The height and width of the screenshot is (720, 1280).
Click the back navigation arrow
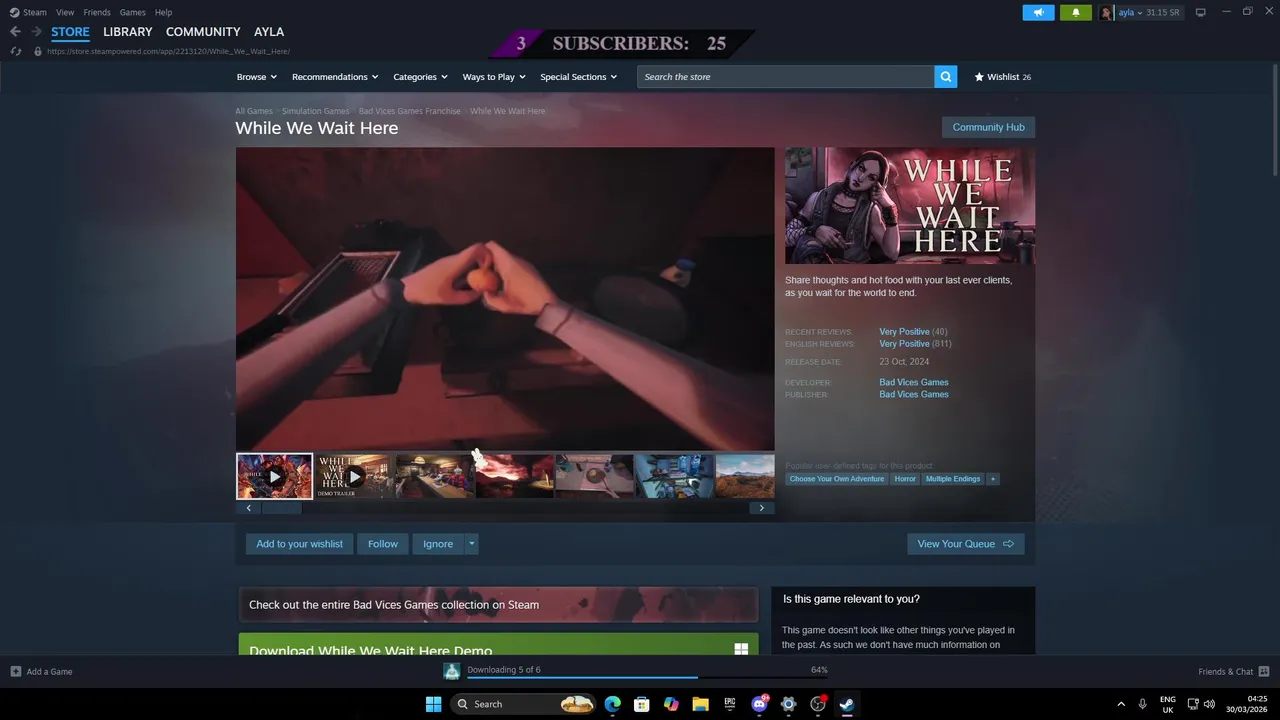[x=15, y=32]
